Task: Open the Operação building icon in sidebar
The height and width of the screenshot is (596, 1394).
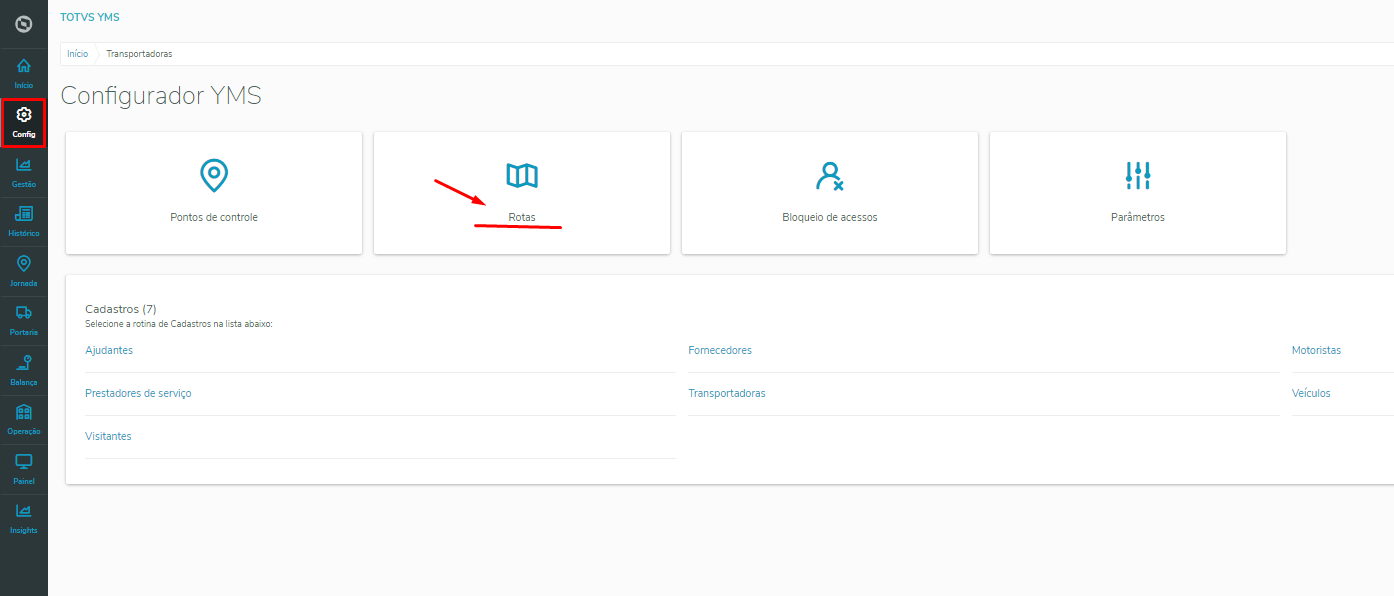Action: (x=24, y=411)
